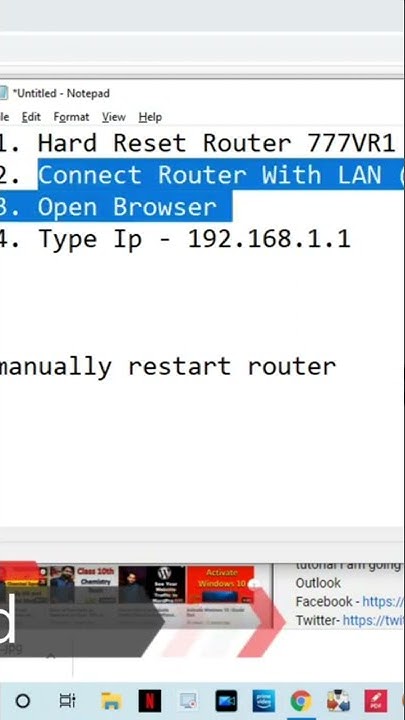Screen dimensions: 405x720
Task: Click the Notepad document icon in title bar
Action: 4,93
